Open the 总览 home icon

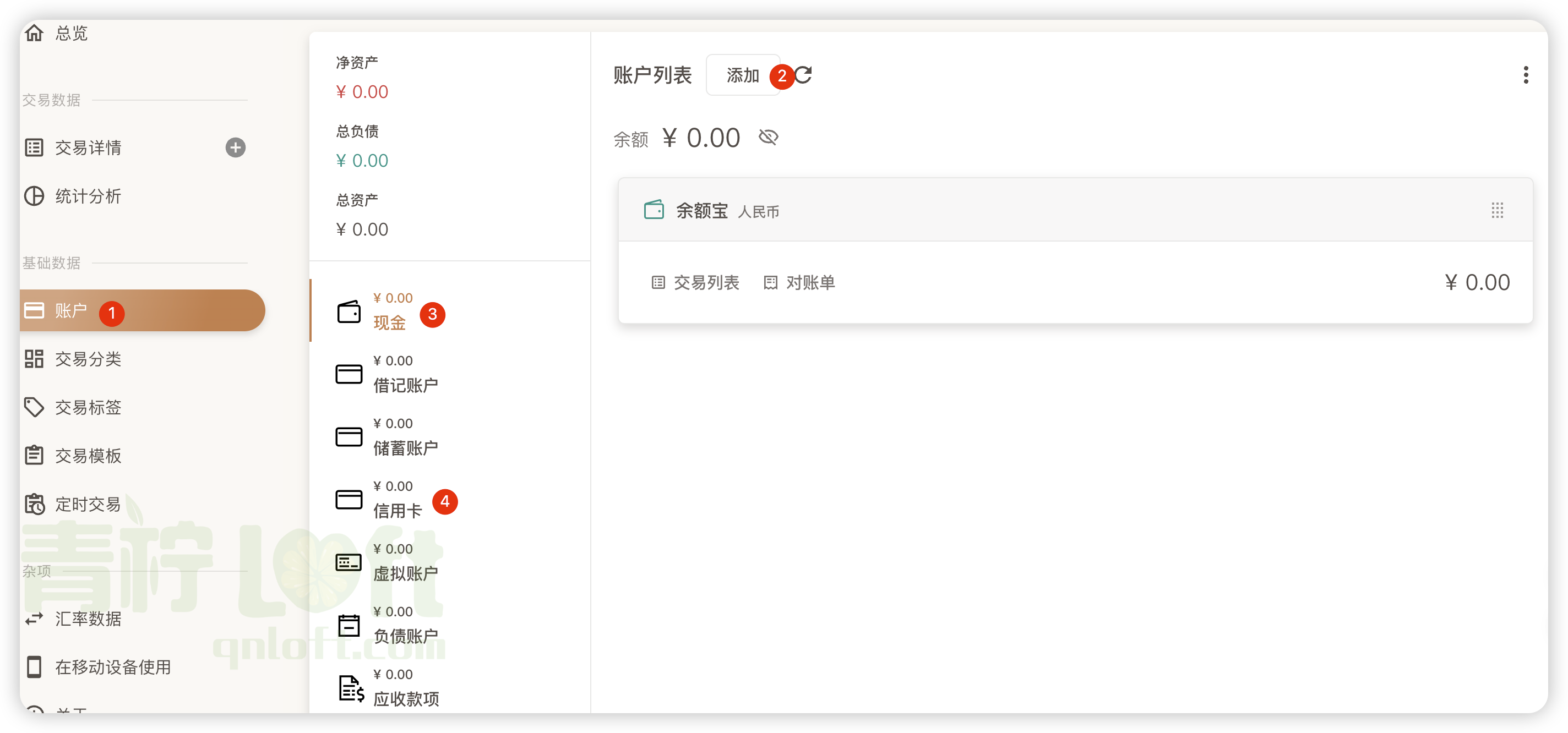(x=35, y=33)
